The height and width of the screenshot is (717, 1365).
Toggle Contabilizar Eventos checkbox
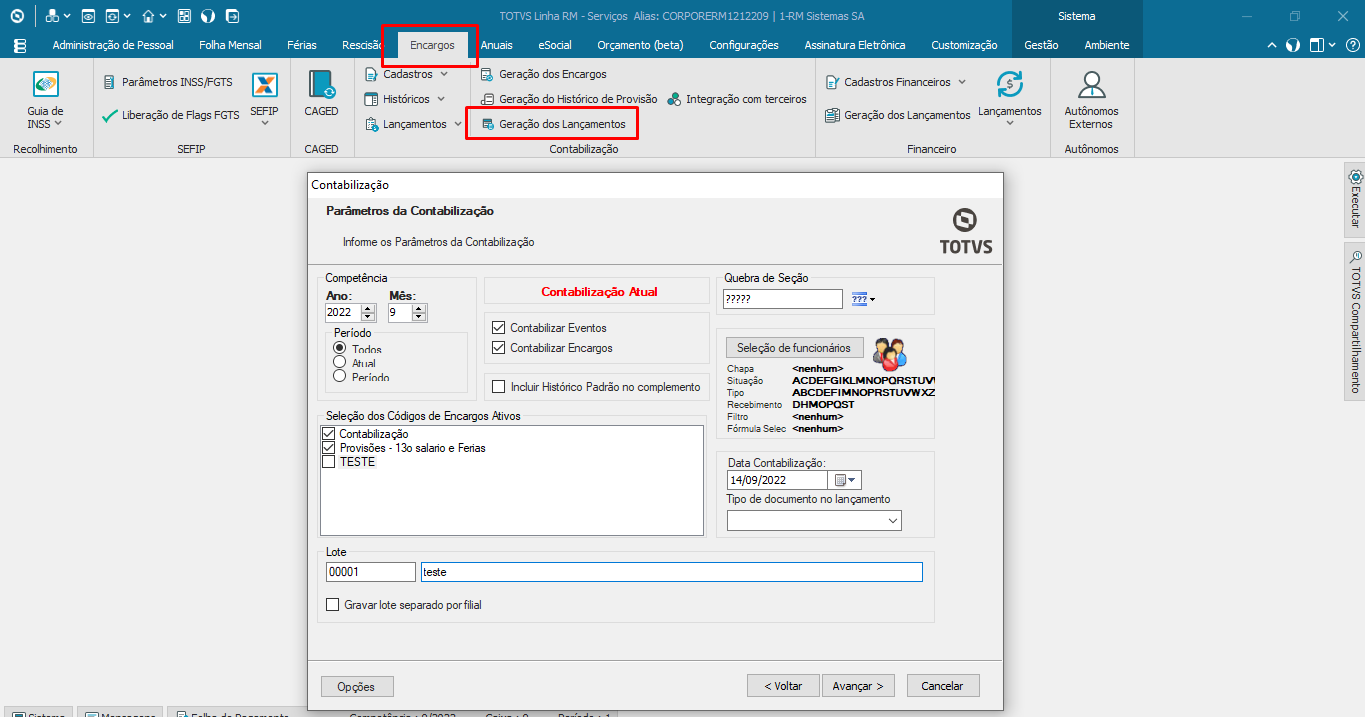(499, 328)
